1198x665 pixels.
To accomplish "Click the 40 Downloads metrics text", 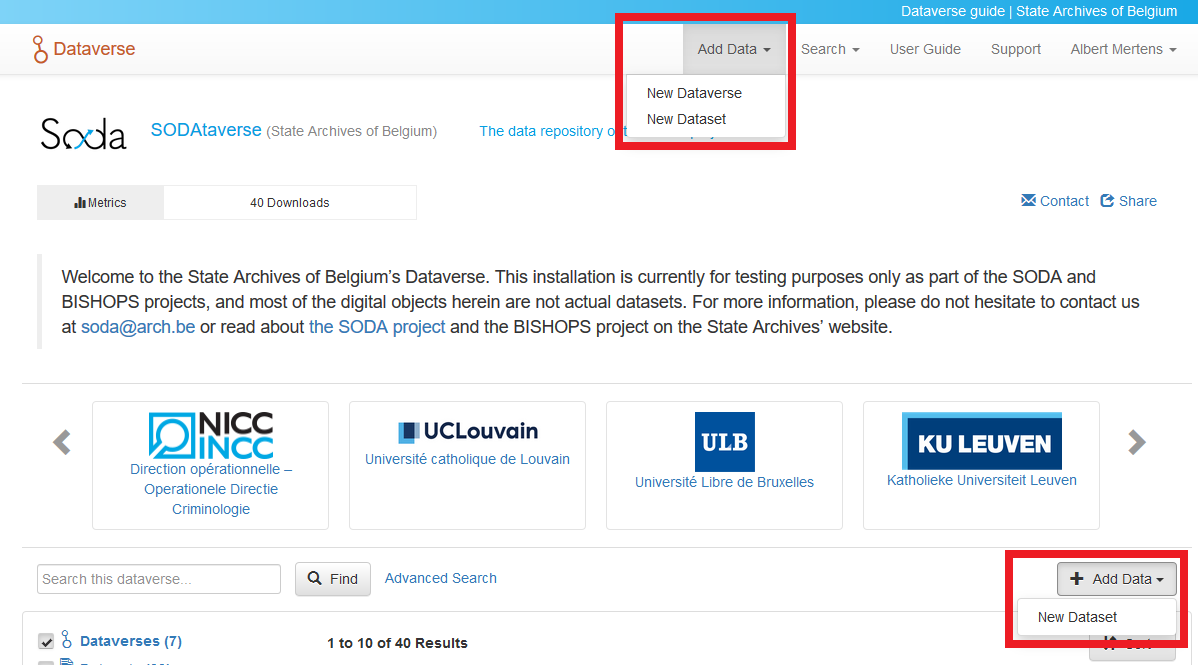I will 290,203.
